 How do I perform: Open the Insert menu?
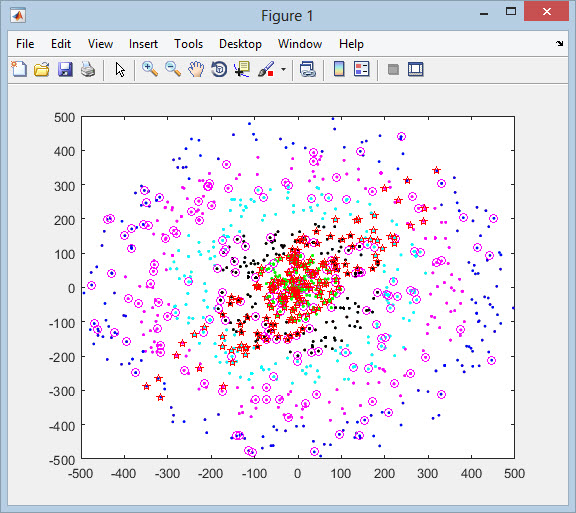[x=143, y=44]
